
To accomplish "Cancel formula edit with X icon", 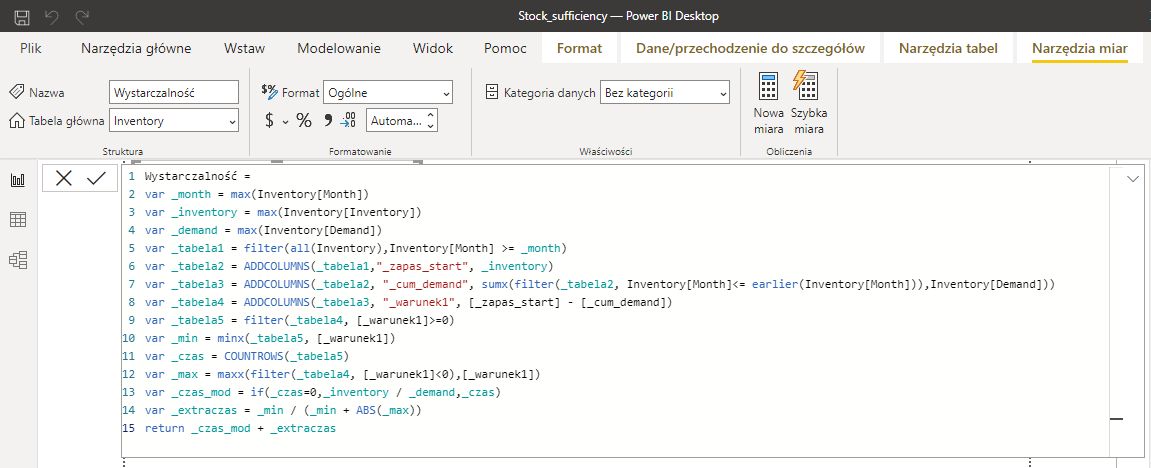I will [x=64, y=178].
